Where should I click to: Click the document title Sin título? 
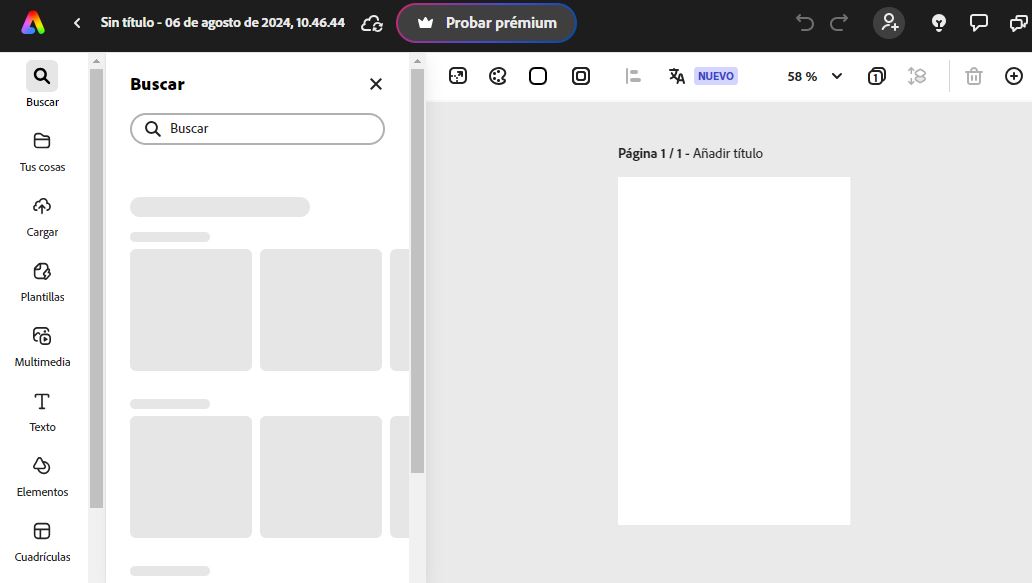[x=222, y=22]
